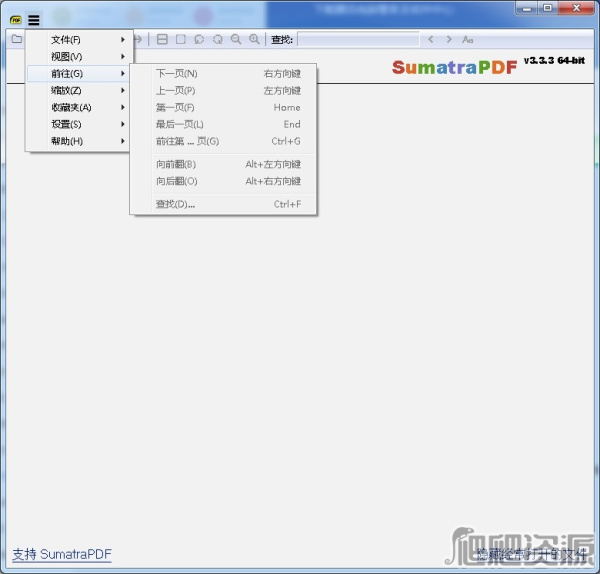Image resolution: width=600 pixels, height=574 pixels.
Task: Click the zoom out magnifier icon
Action: click(x=236, y=40)
